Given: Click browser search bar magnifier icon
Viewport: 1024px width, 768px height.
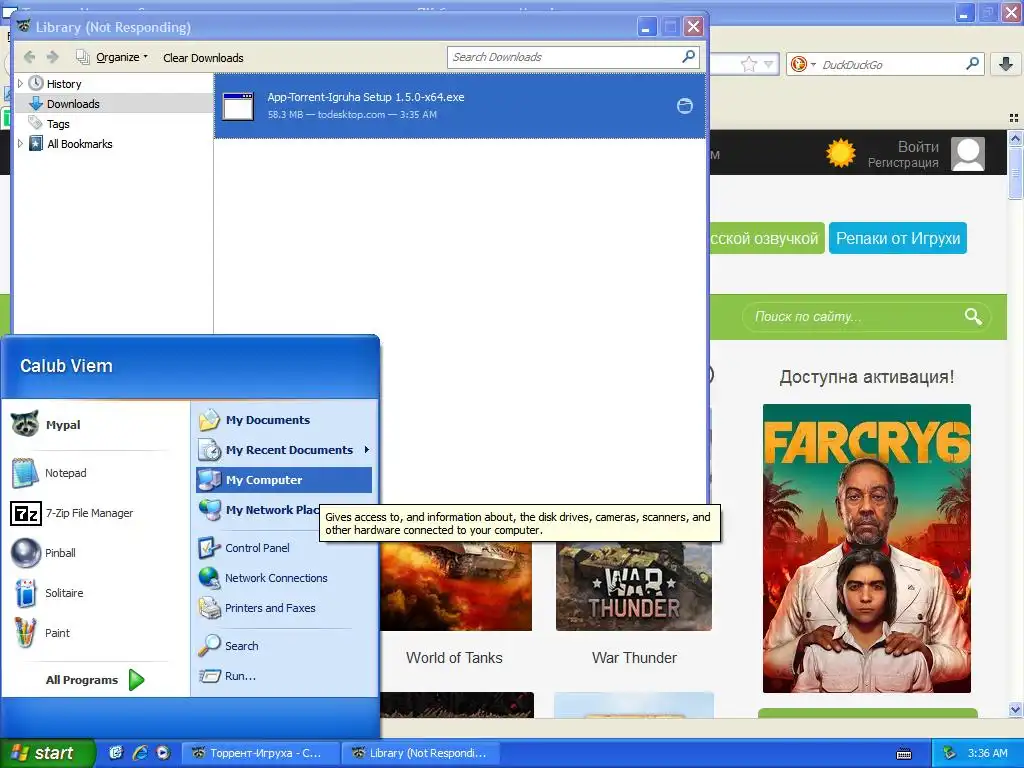Looking at the screenshot, I should pos(972,64).
